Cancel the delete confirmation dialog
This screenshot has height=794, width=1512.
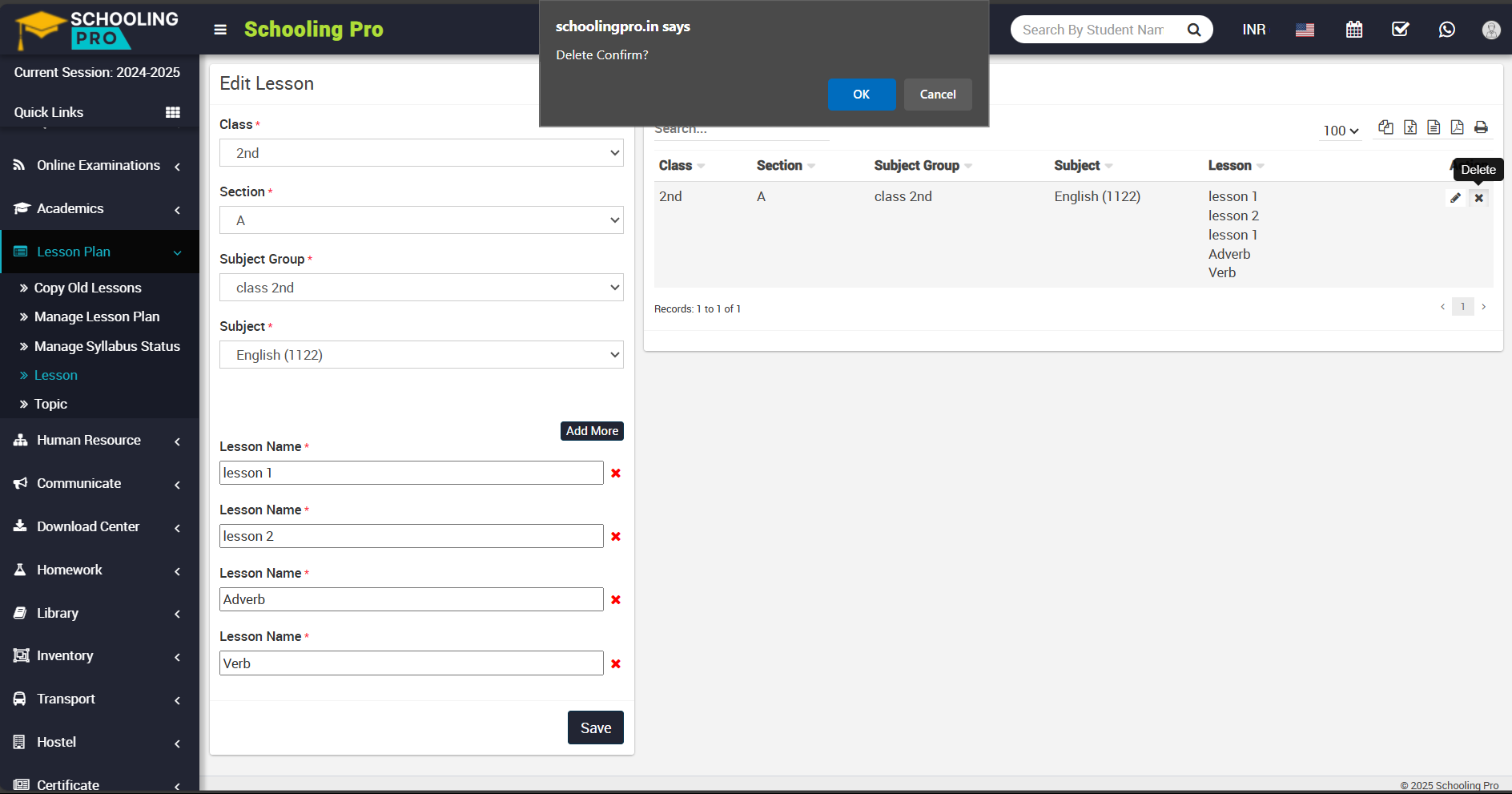[x=938, y=95]
